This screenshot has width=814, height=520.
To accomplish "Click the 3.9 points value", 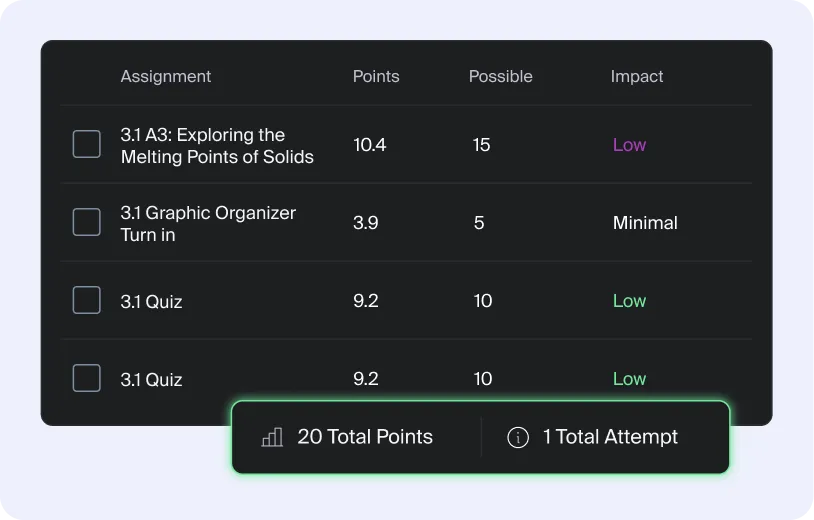I will coord(365,223).
